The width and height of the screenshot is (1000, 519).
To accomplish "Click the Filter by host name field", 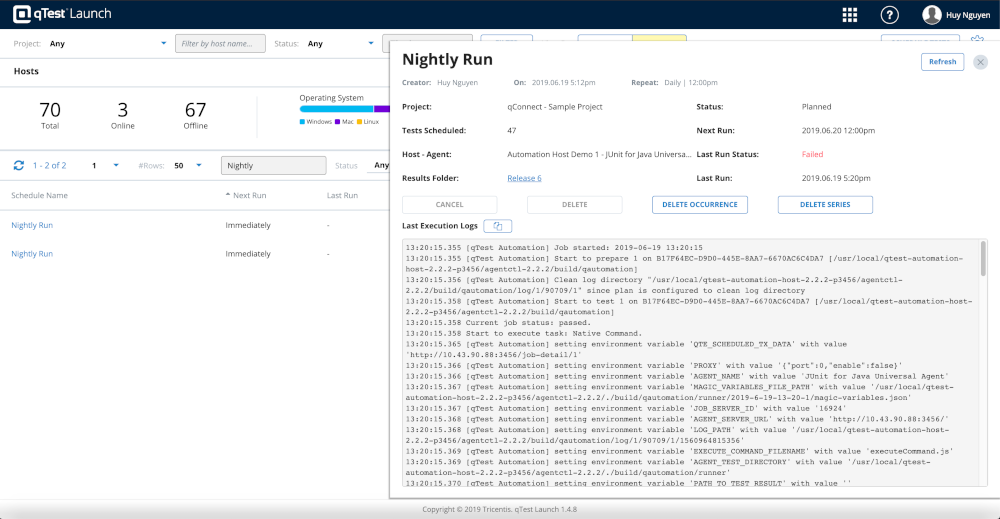I will (220, 44).
